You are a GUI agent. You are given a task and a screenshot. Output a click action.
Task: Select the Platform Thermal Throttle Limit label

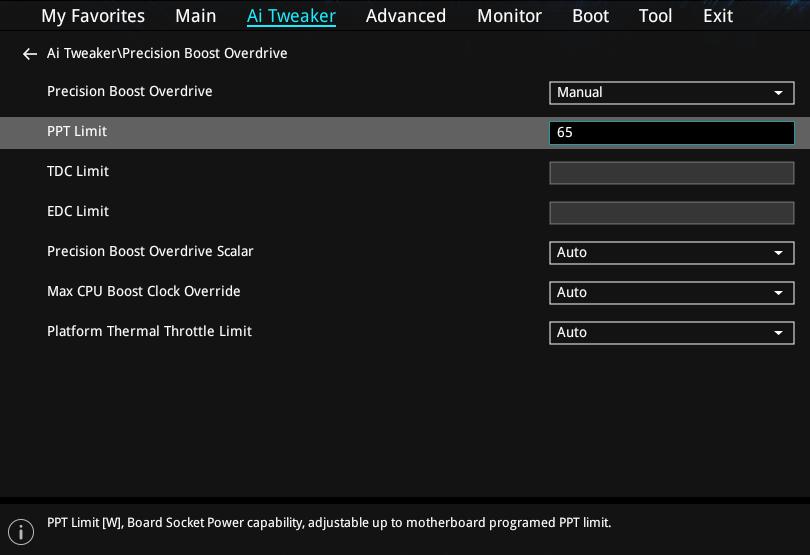point(149,331)
